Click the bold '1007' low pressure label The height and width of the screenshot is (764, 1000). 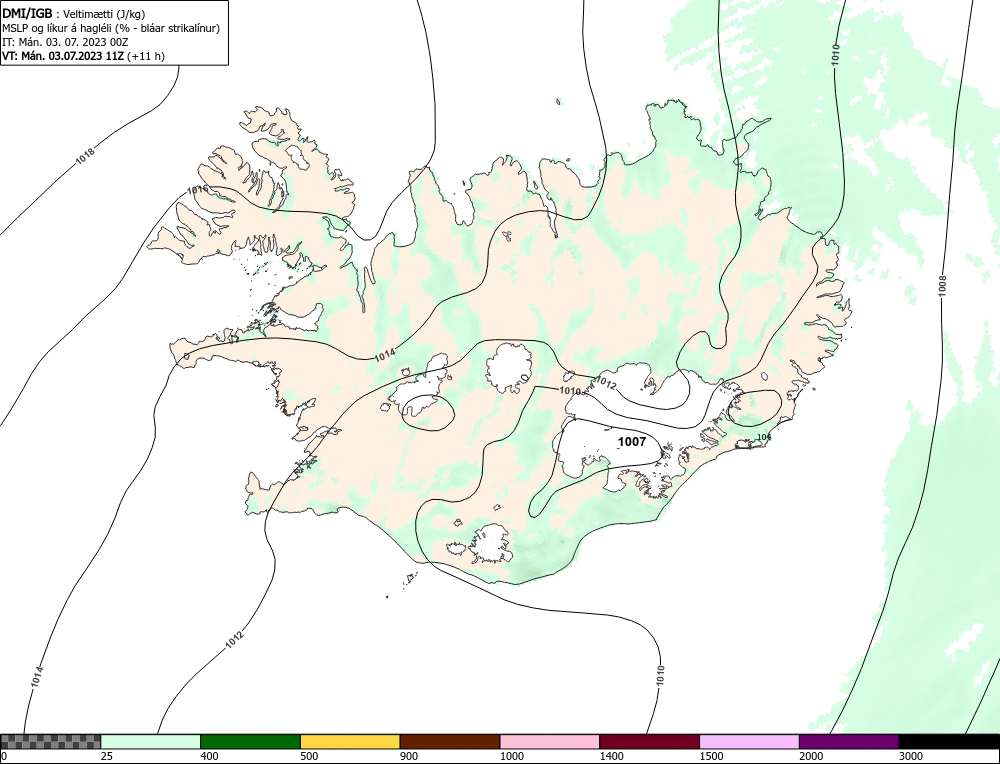(632, 441)
